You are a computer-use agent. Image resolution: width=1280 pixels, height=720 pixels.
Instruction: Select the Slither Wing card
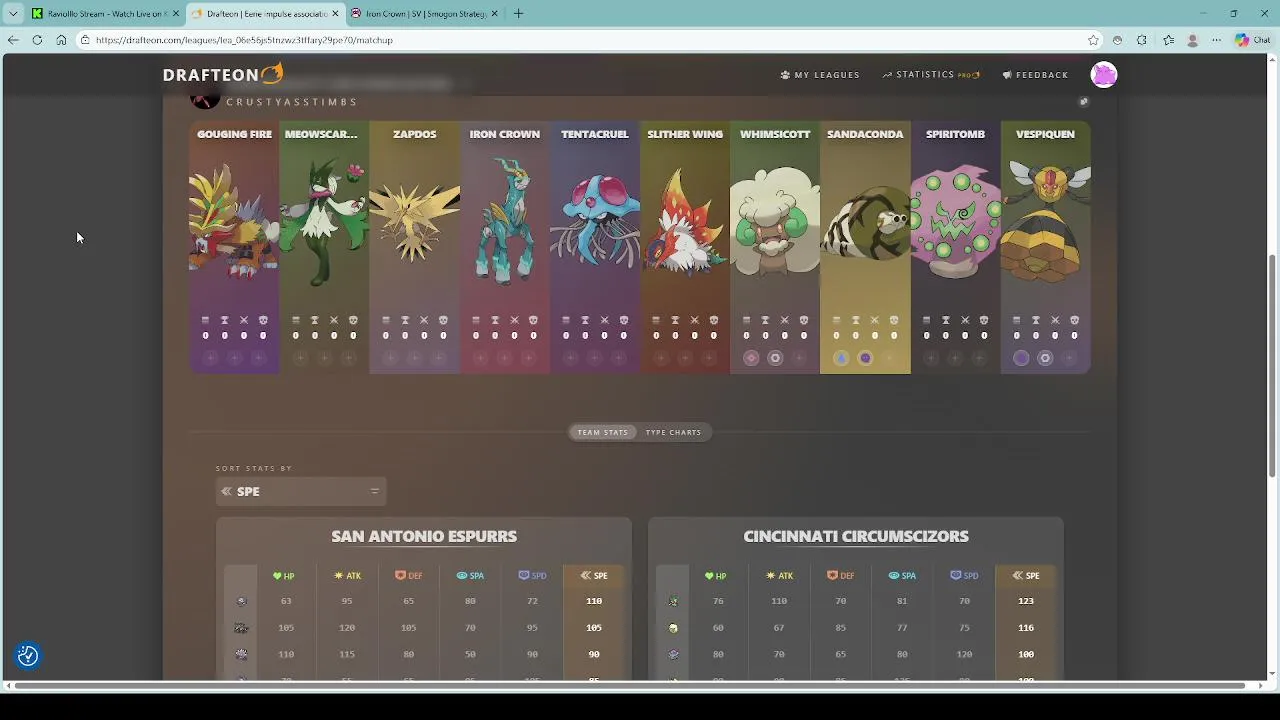pos(685,248)
